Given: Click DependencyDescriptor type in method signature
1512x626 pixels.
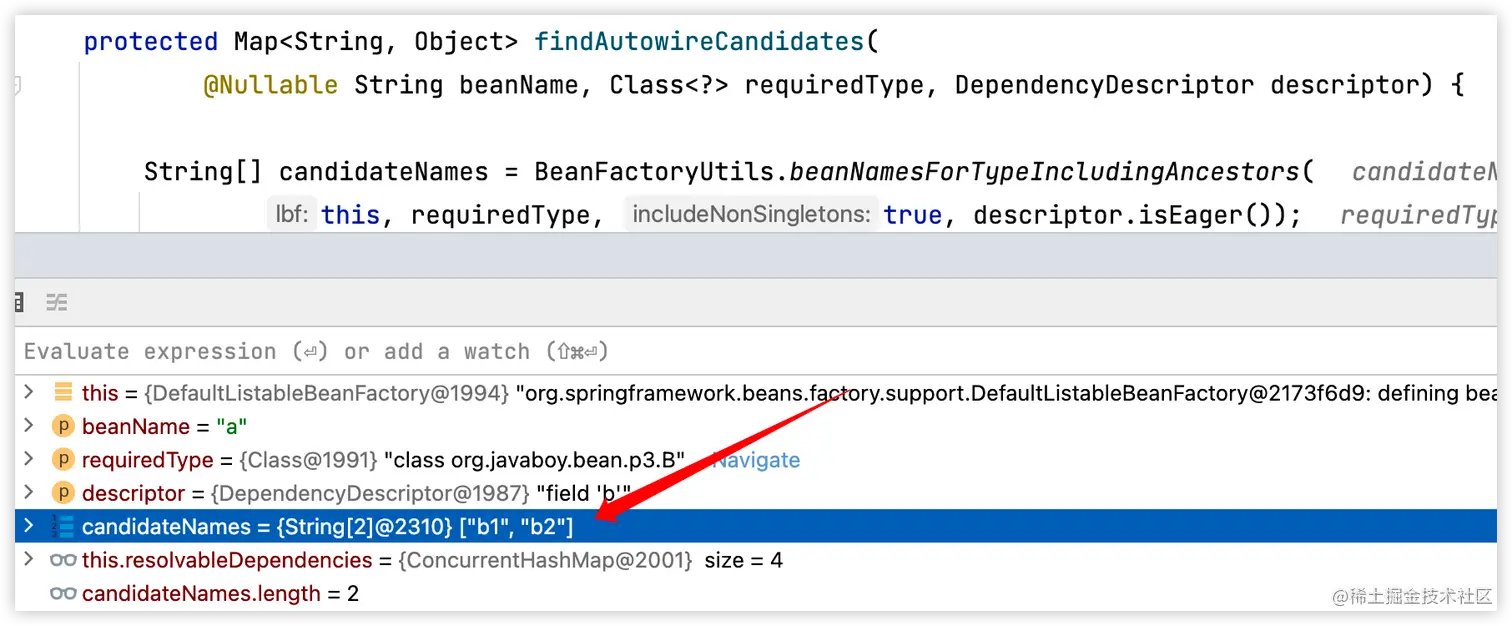Looking at the screenshot, I should click(1104, 85).
